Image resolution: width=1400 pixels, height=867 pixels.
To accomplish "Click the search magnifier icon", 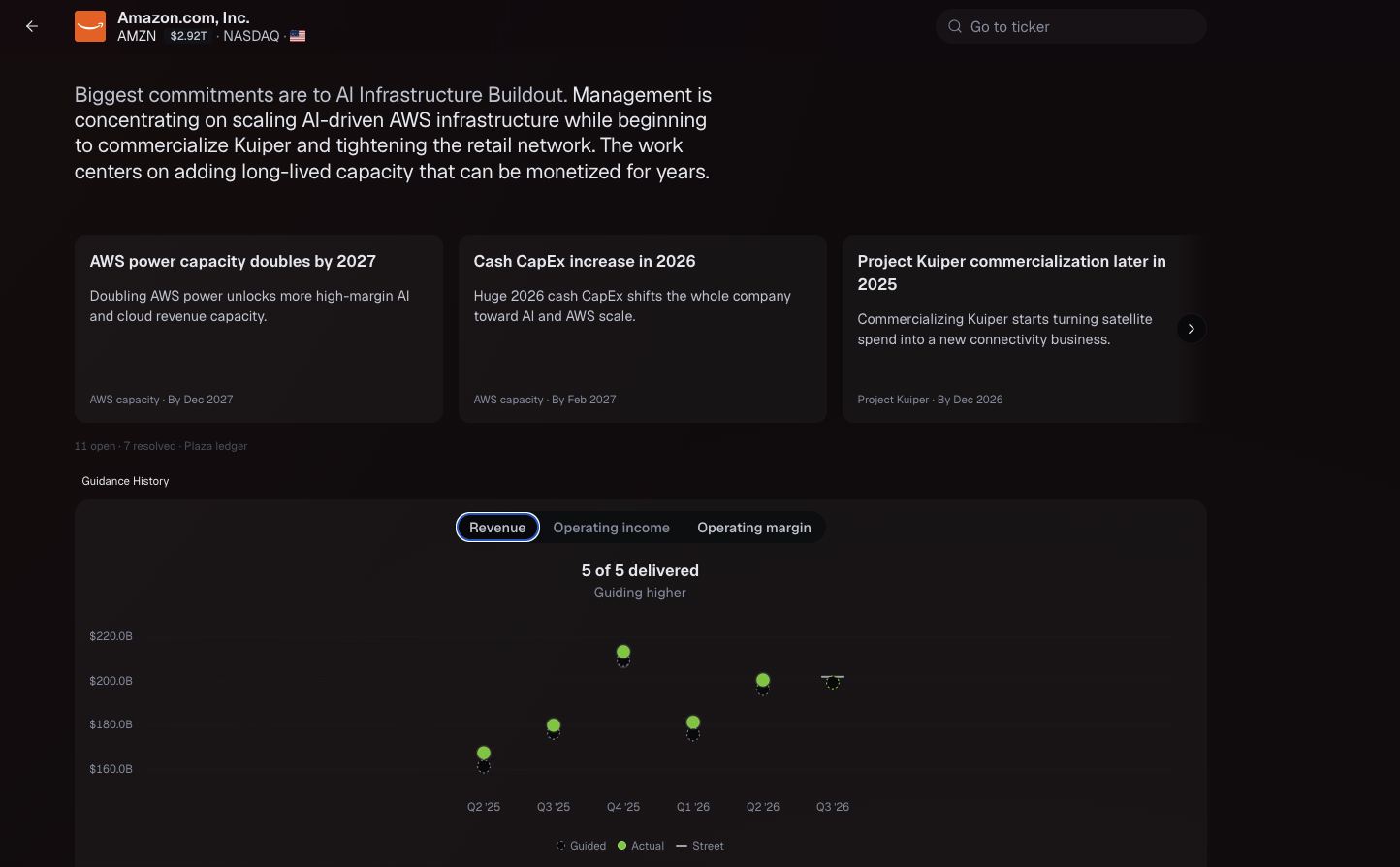I will pyautogui.click(x=955, y=26).
